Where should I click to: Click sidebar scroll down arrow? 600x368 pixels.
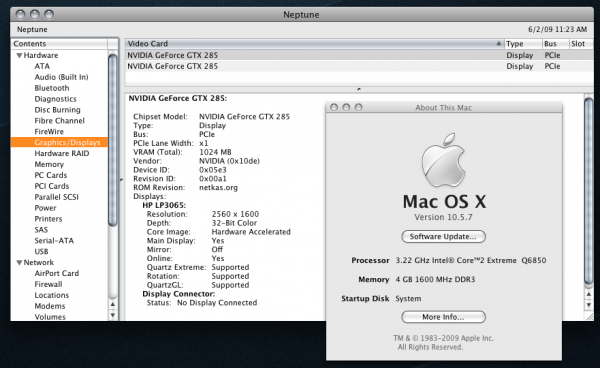[112, 315]
